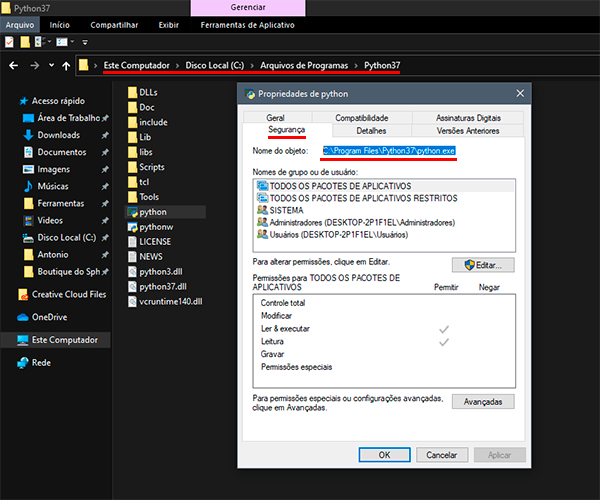Go back with the left arrow
This screenshot has width=600, height=500.
point(13,66)
